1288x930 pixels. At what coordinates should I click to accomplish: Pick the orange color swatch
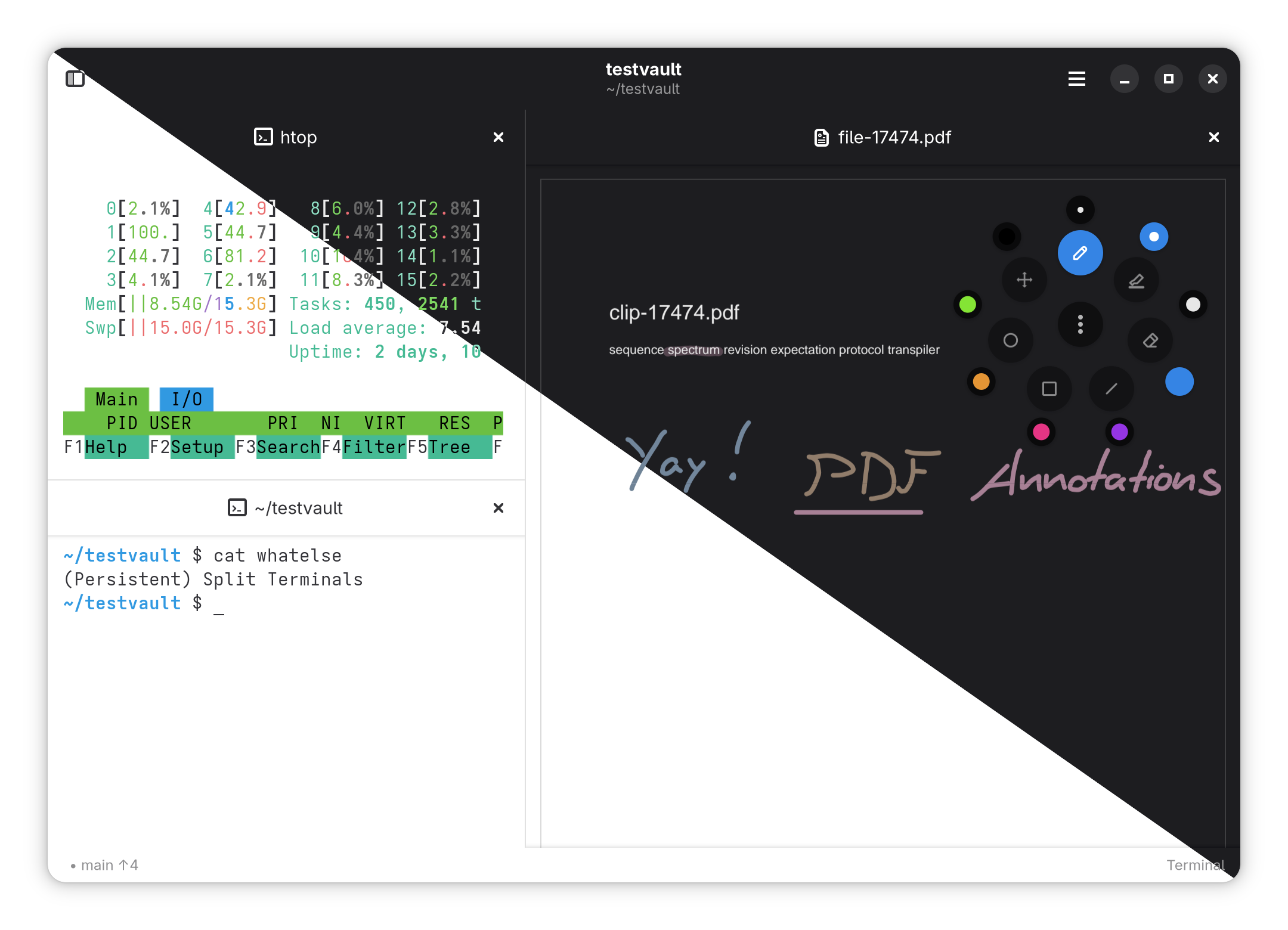pyautogui.click(x=981, y=381)
